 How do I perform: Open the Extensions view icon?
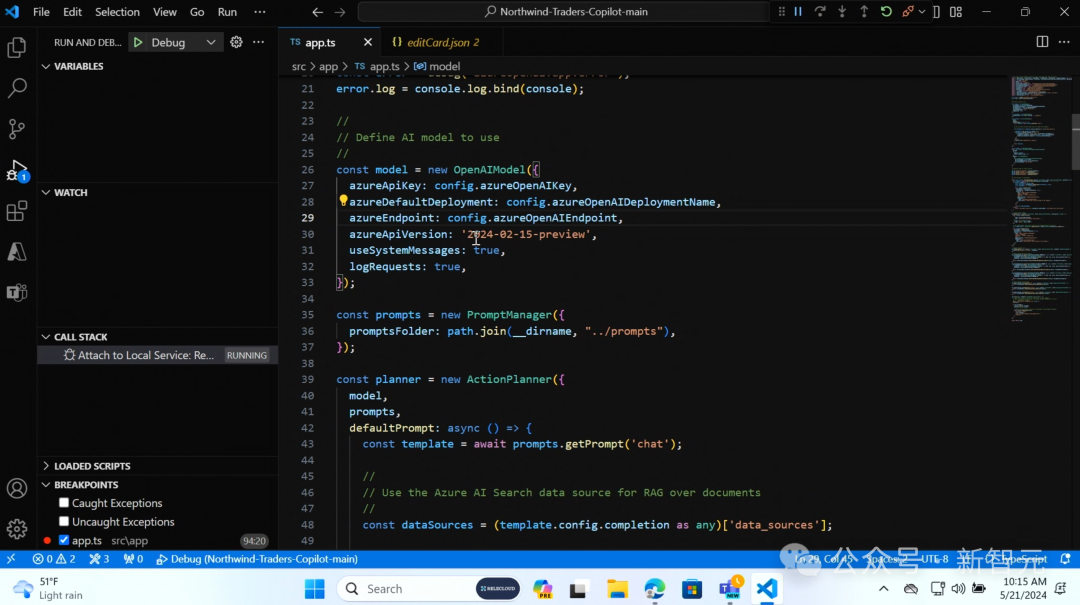coord(17,211)
